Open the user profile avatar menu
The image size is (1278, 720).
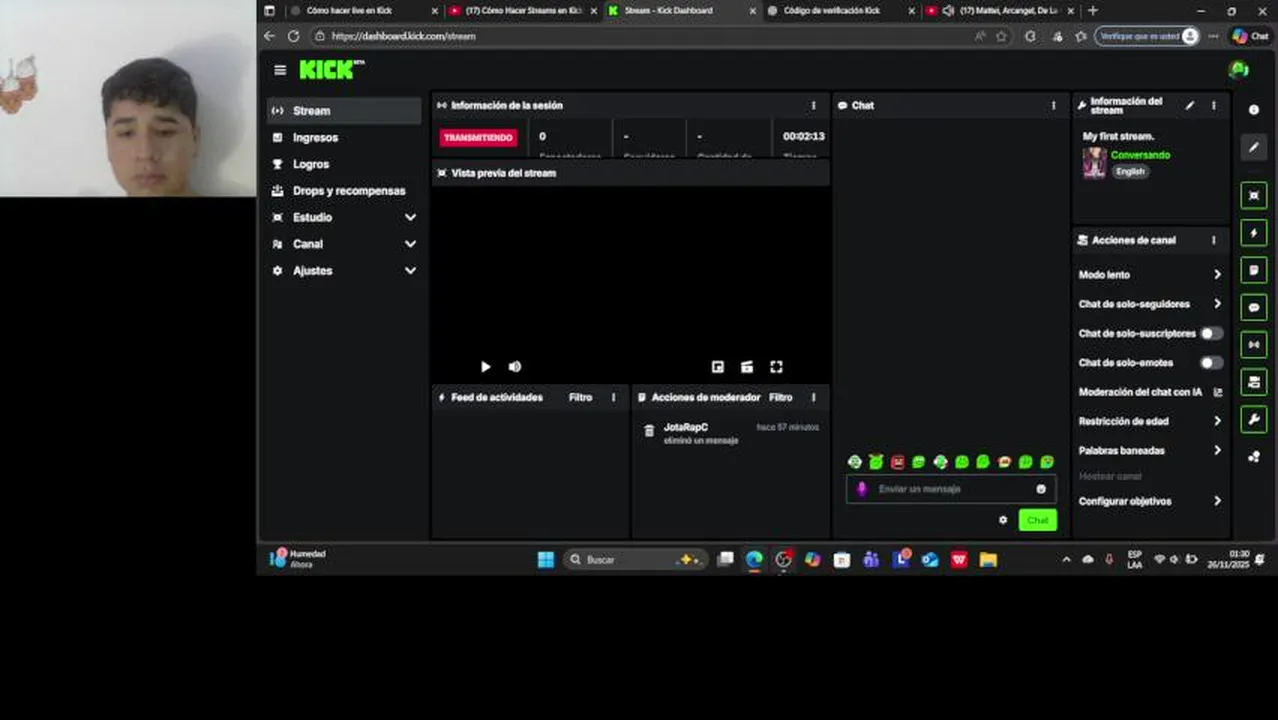click(x=1239, y=69)
